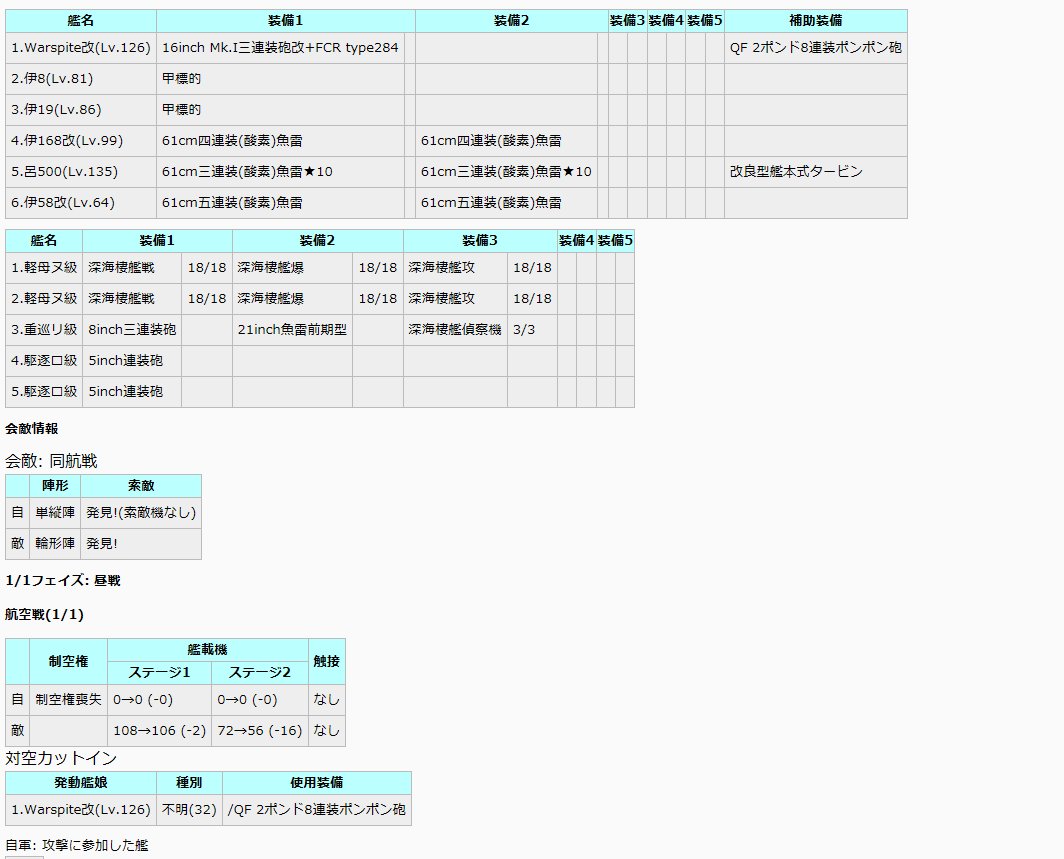Click the '会敵: 同航戦' line
The width and height of the screenshot is (1064, 859).
coord(52,461)
